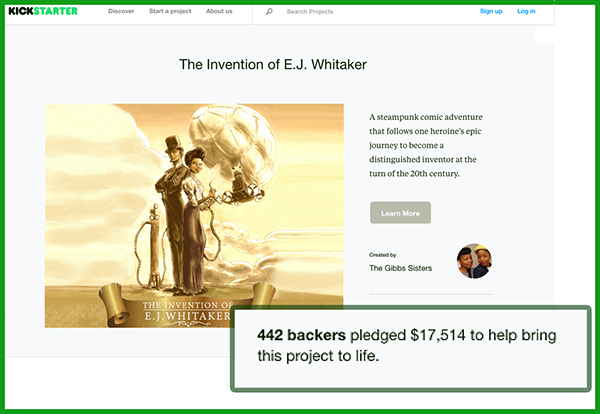The width and height of the screenshot is (600, 414).
Task: Click the Sign up link
Action: [491, 11]
